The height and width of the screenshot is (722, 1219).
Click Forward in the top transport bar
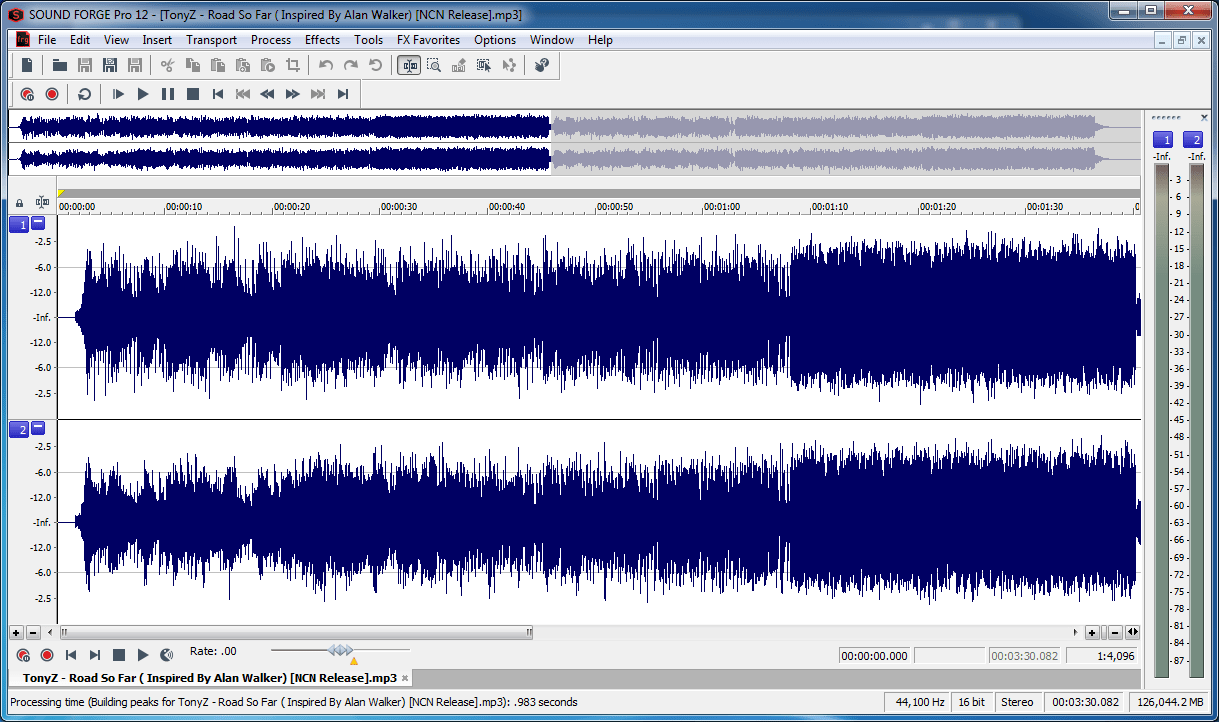pos(292,94)
